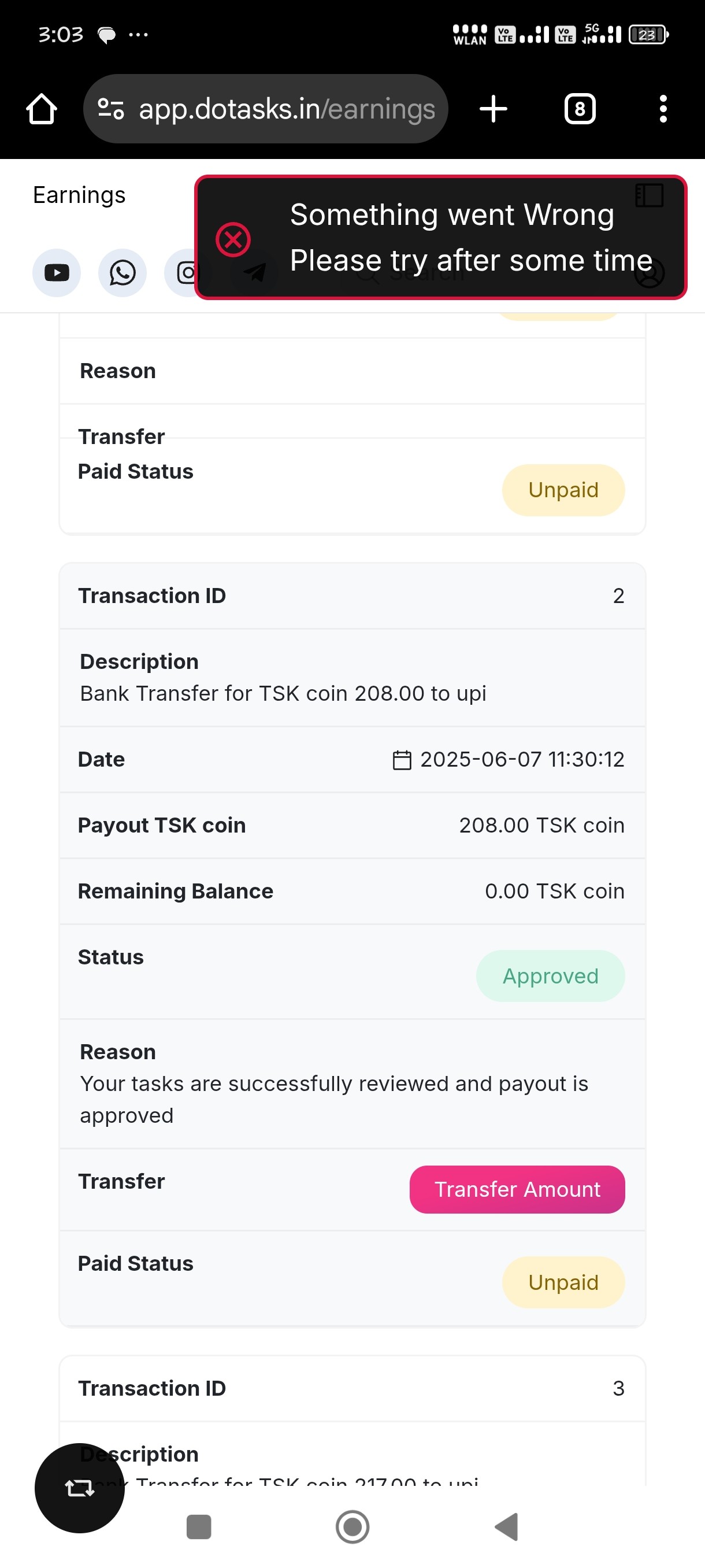This screenshot has width=705, height=1568.
Task: Click the Transfer Amount button
Action: tap(517, 1189)
